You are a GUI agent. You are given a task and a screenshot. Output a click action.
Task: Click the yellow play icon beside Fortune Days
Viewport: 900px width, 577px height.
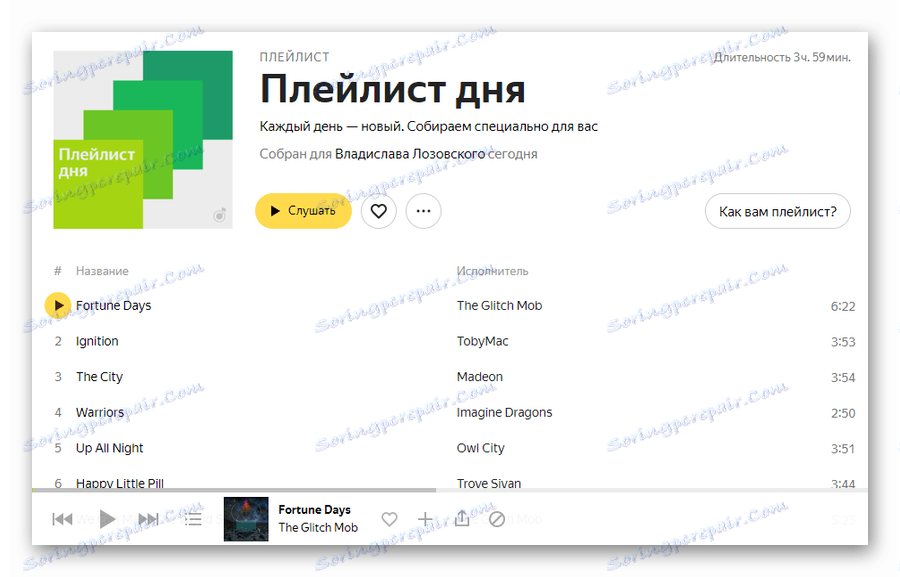tap(57, 305)
